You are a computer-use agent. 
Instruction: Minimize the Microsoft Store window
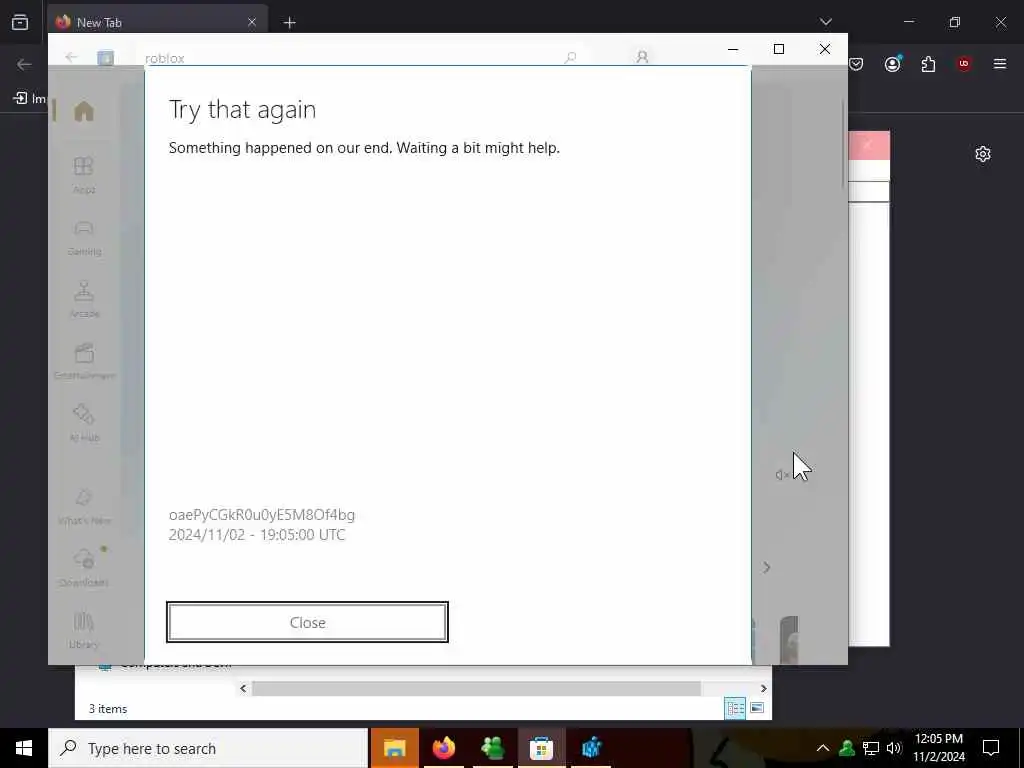pos(733,49)
